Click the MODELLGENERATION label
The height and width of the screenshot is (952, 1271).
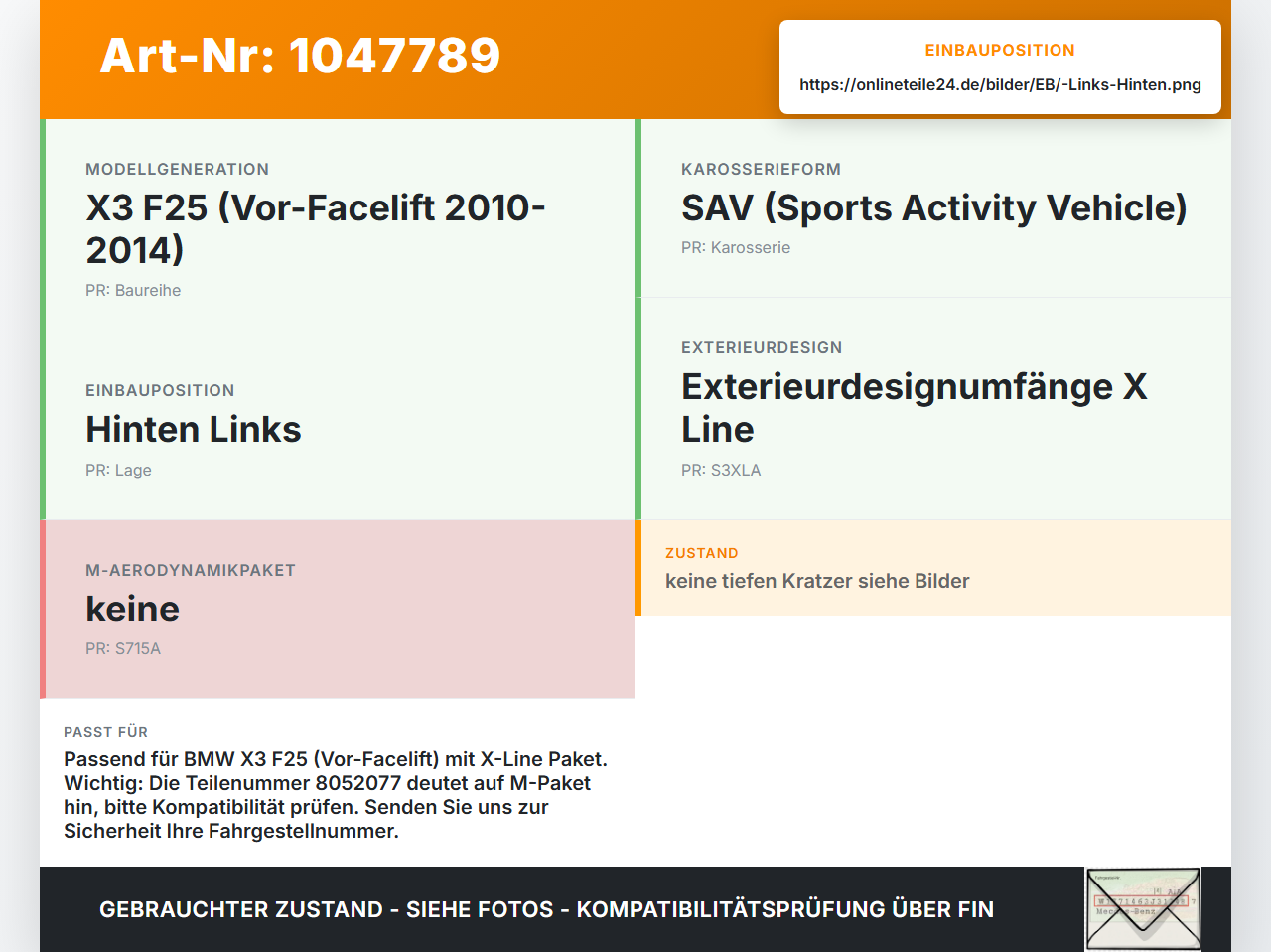(177, 170)
